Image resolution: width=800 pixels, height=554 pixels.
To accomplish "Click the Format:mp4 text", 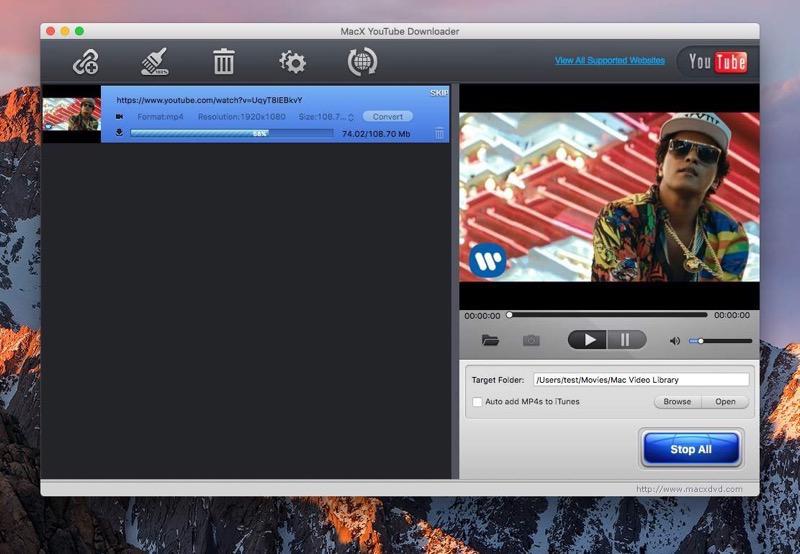I will 160,117.
